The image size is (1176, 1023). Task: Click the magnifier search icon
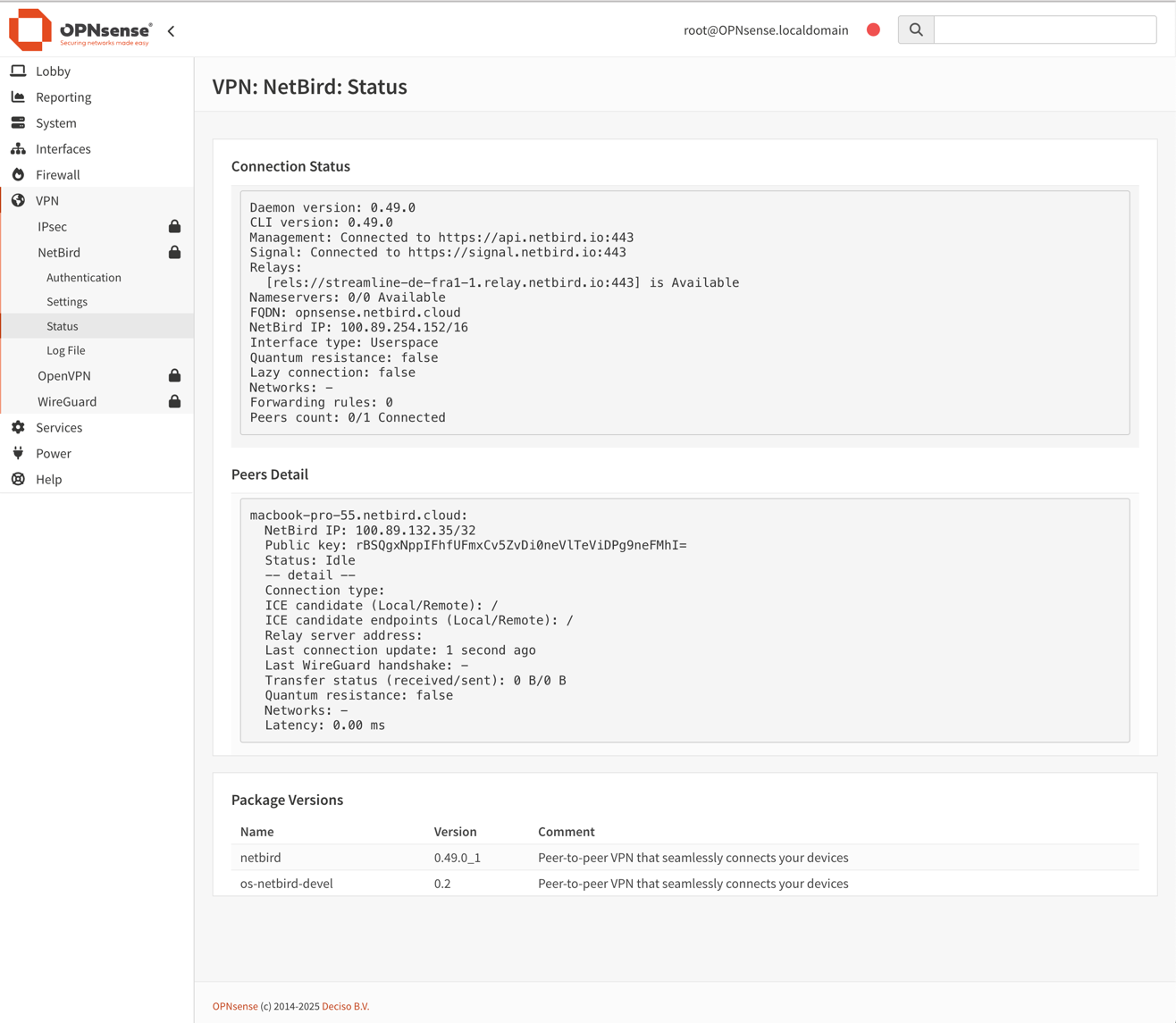tap(916, 30)
